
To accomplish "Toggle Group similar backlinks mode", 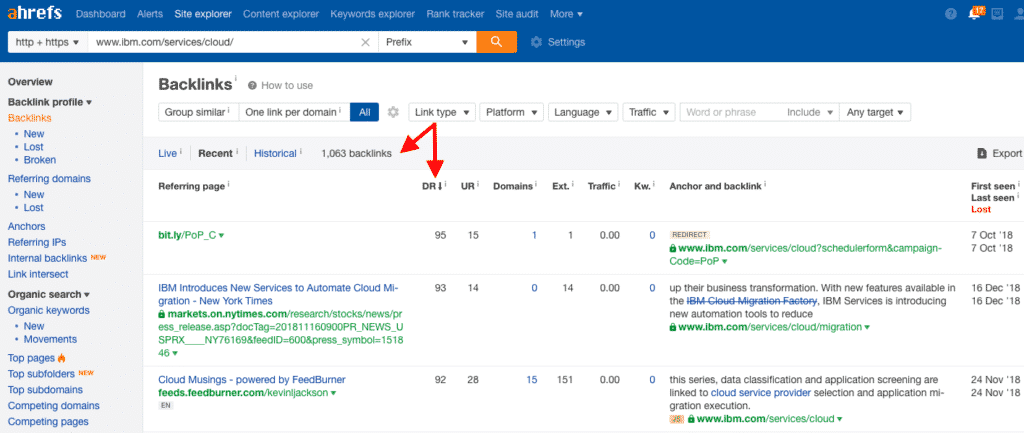I will pyautogui.click(x=199, y=112).
